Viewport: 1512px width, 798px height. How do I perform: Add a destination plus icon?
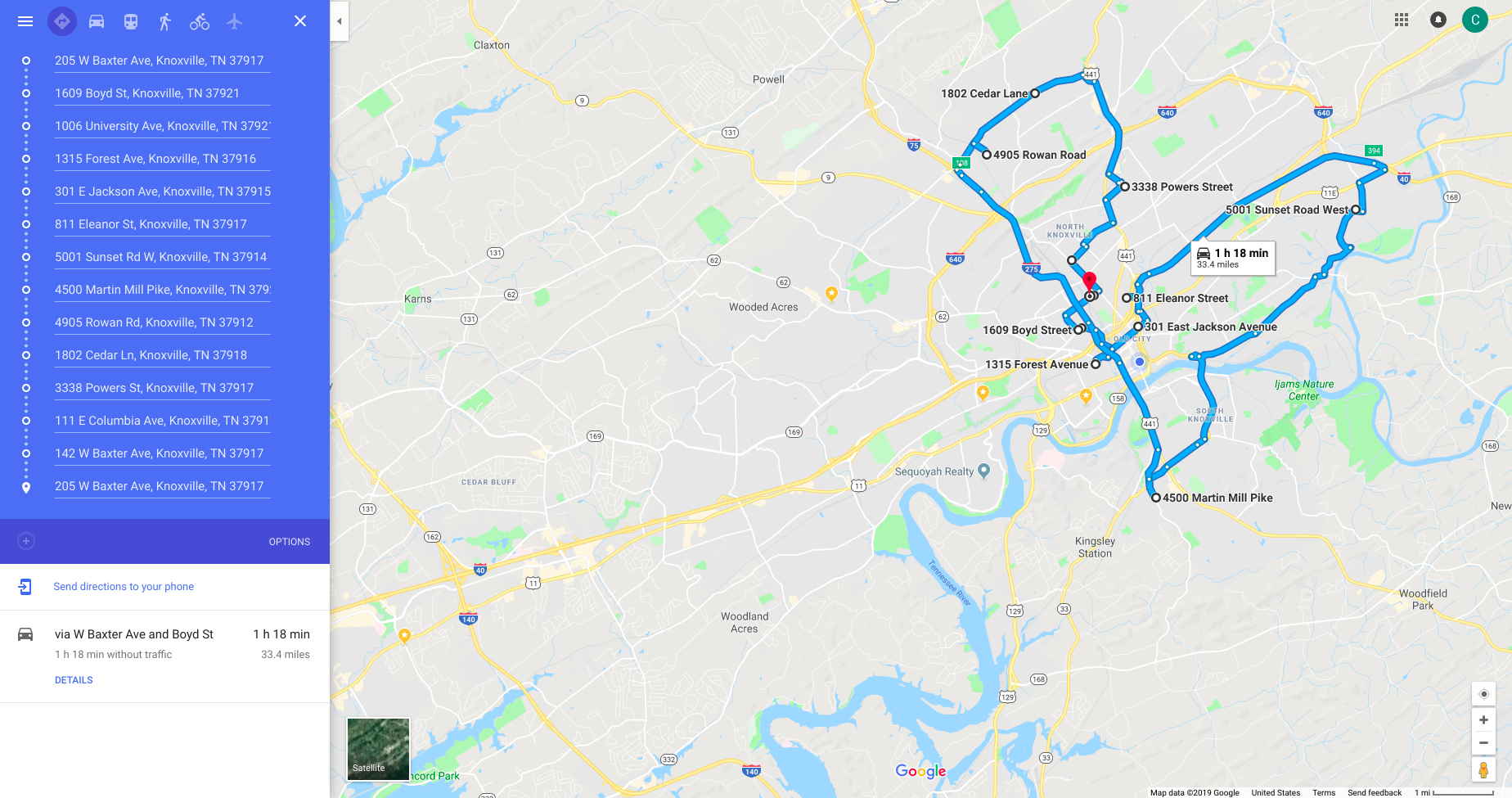tap(26, 541)
